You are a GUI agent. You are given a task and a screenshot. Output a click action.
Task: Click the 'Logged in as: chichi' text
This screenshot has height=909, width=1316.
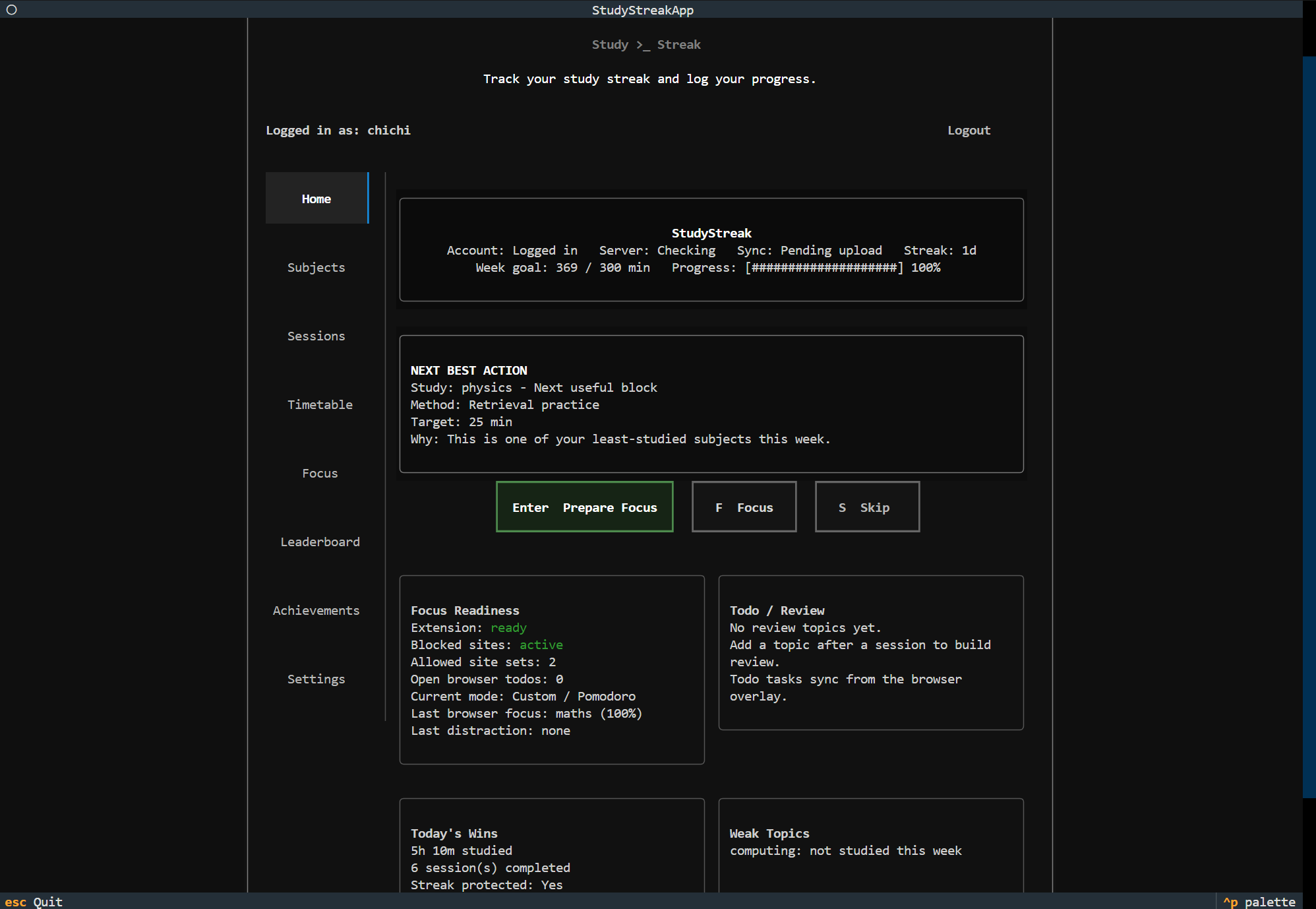point(338,130)
